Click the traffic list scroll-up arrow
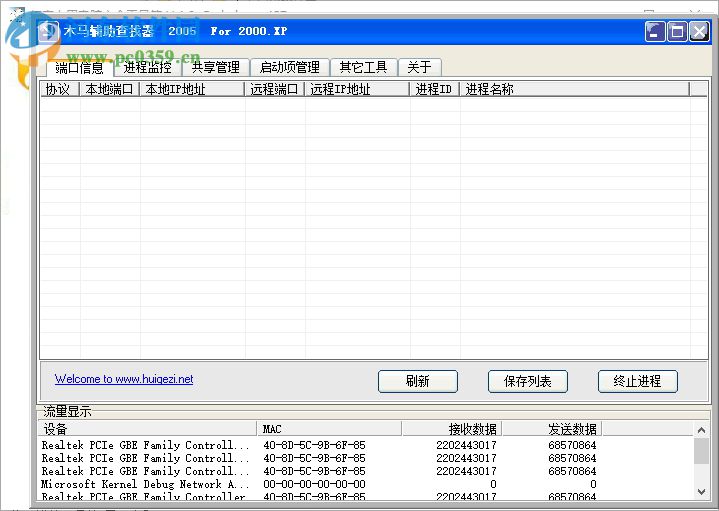This screenshot has width=719, height=511. pyautogui.click(x=701, y=430)
